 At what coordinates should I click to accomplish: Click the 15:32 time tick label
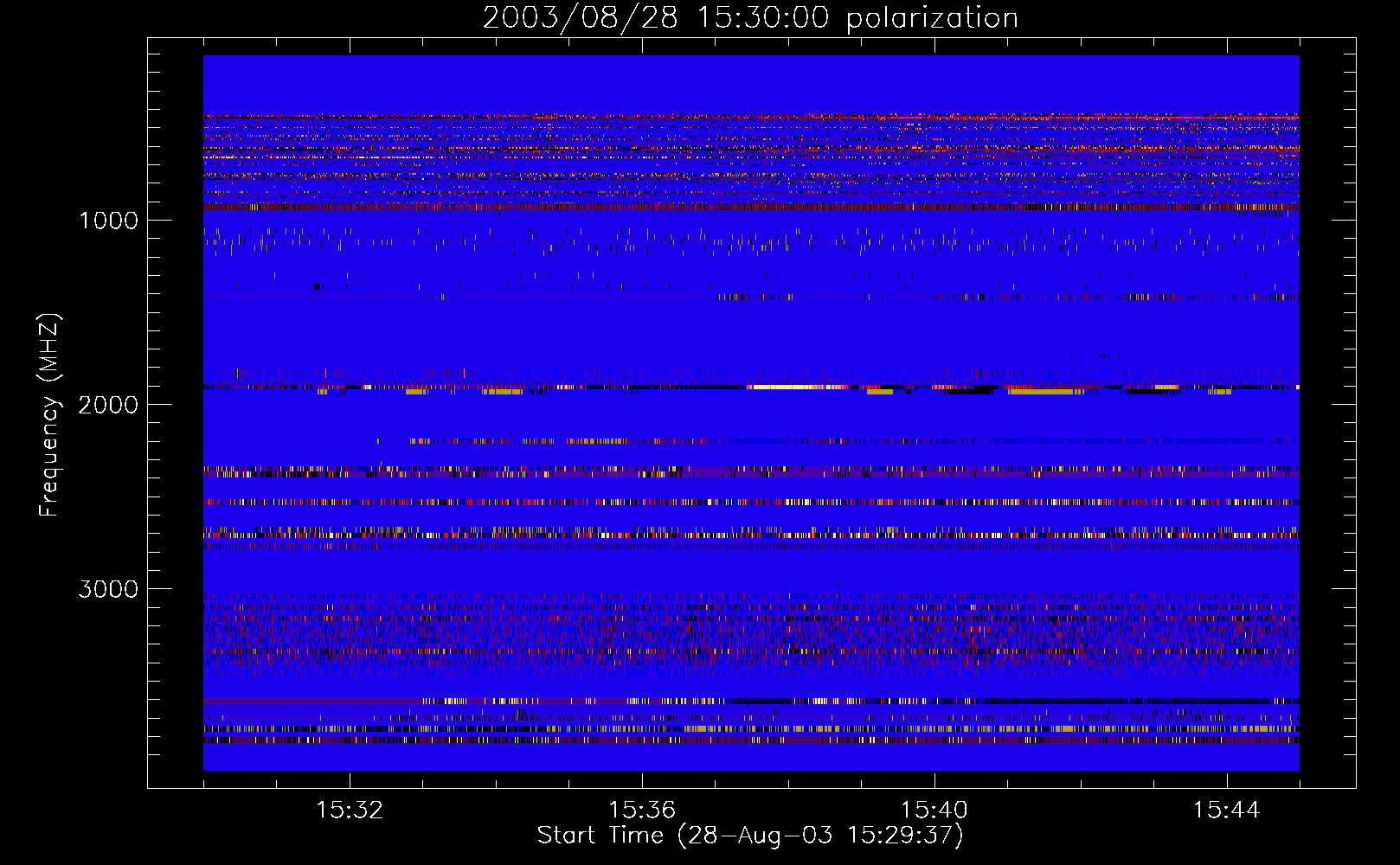350,811
